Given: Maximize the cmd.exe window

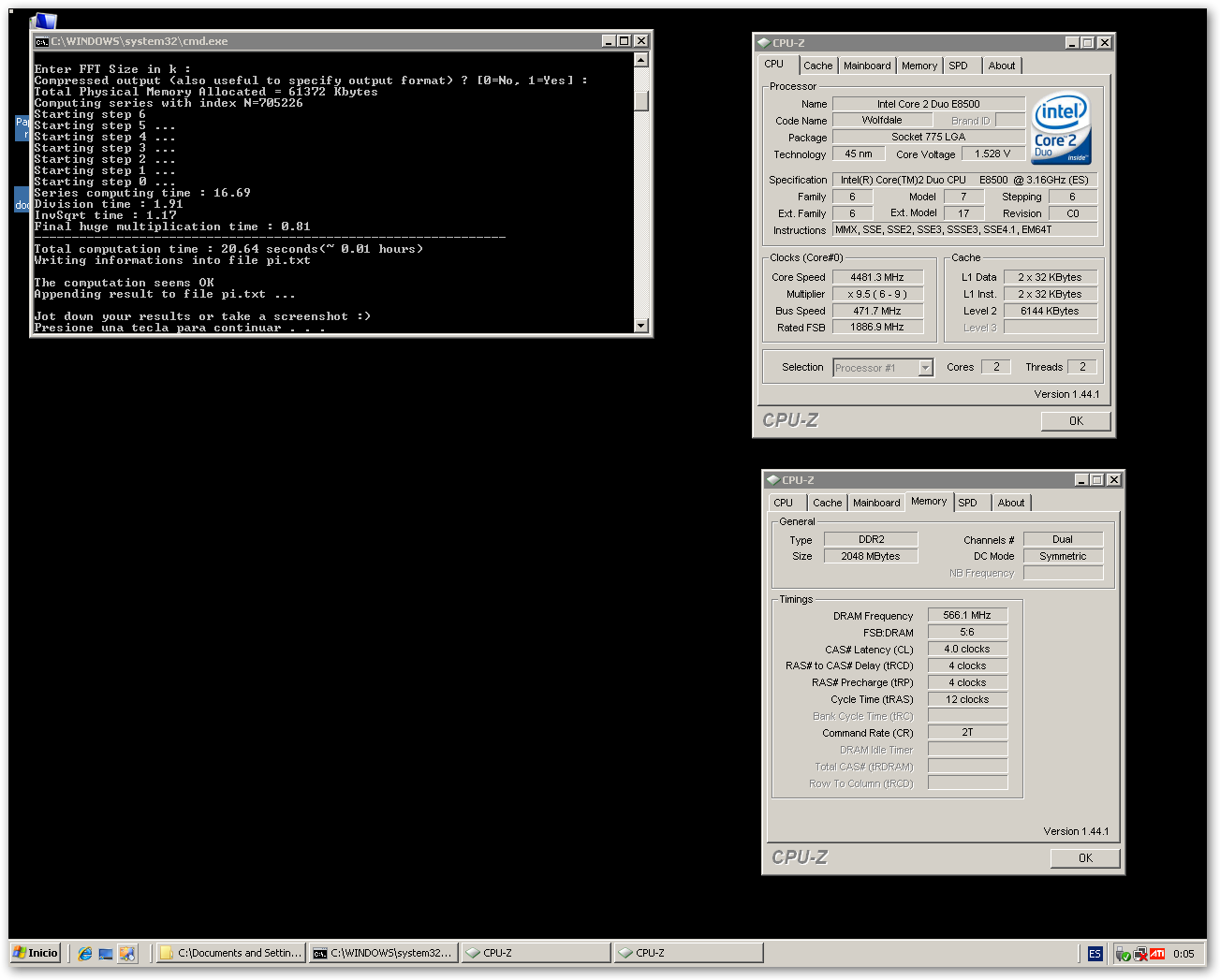Looking at the screenshot, I should 624,41.
